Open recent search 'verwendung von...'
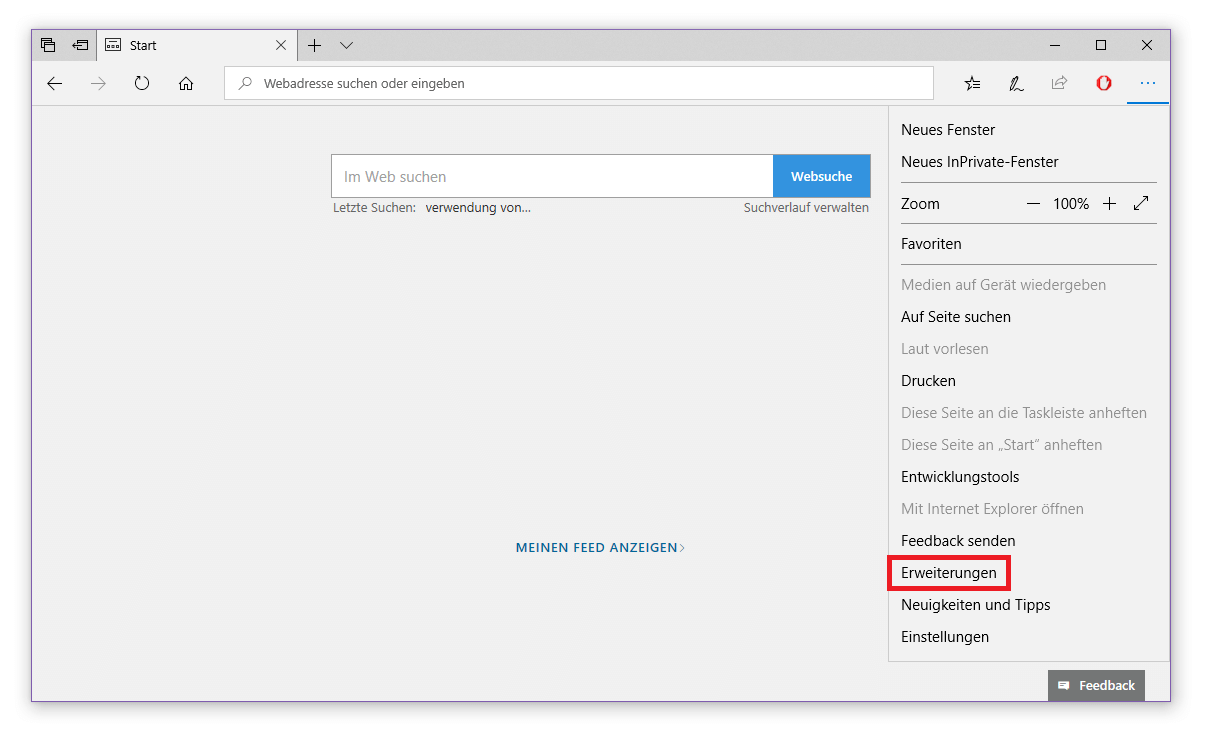1209x733 pixels. [x=478, y=208]
